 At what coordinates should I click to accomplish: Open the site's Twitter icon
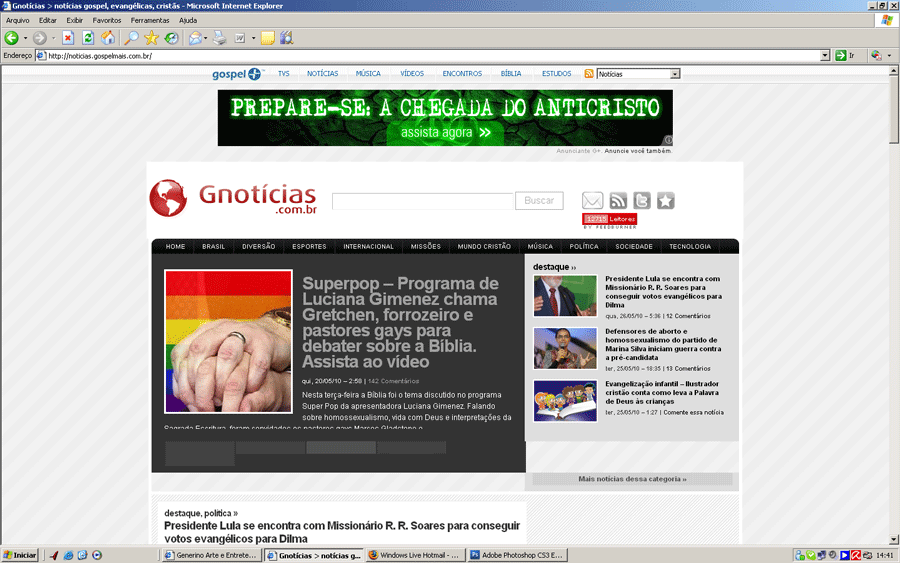[x=642, y=200]
